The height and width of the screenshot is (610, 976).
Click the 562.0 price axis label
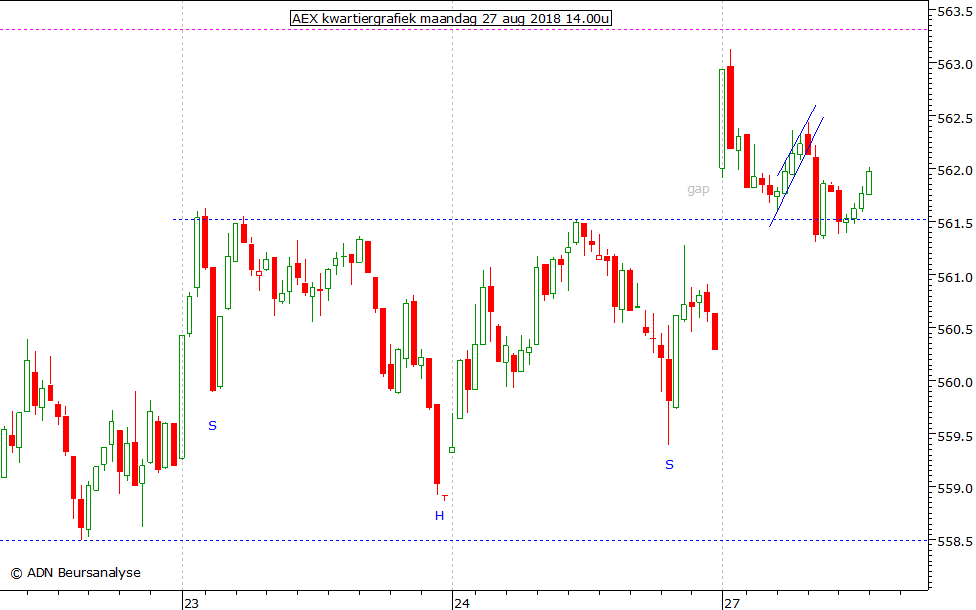tap(954, 171)
